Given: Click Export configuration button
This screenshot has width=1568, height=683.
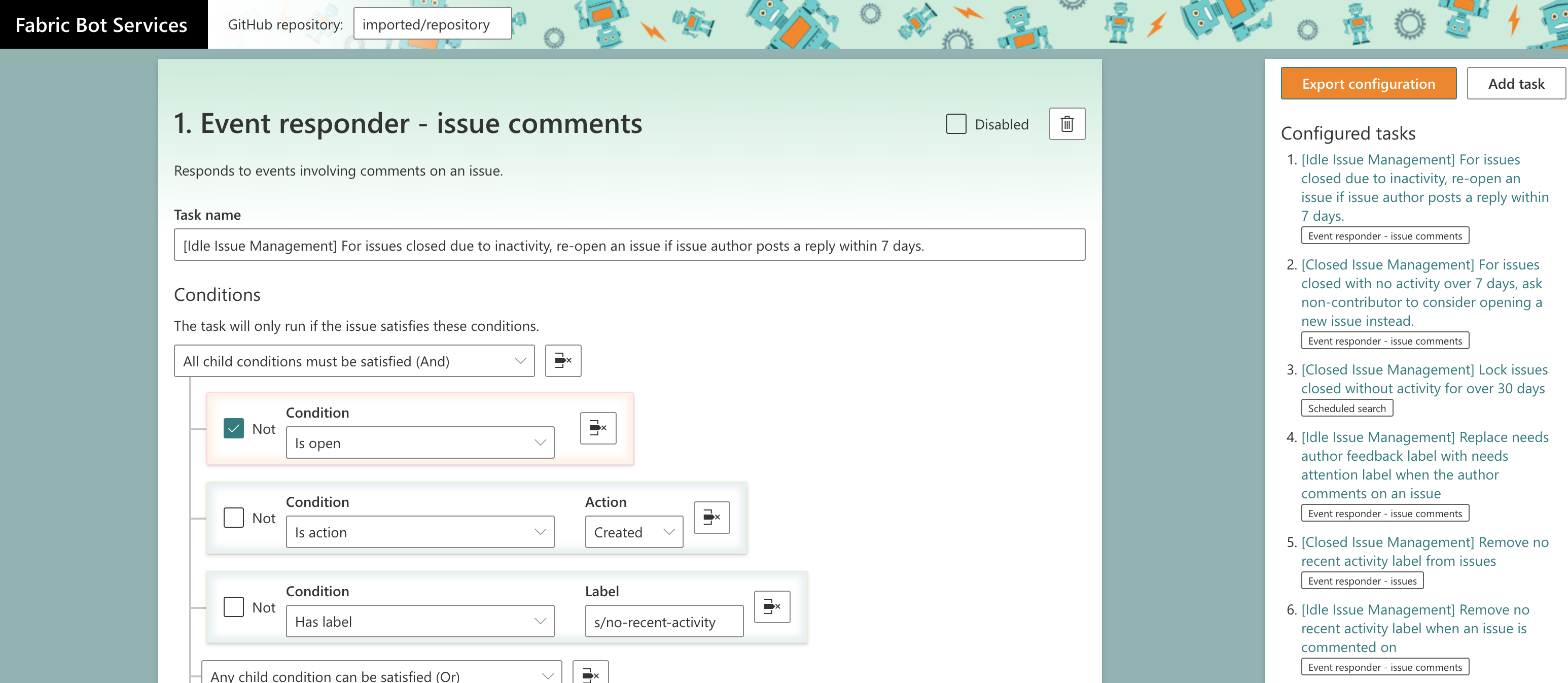Looking at the screenshot, I should pyautogui.click(x=1368, y=83).
